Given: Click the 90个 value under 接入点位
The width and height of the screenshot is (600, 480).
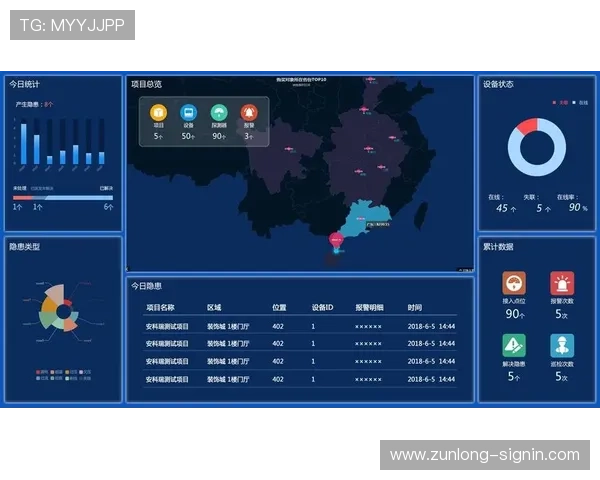Looking at the screenshot, I should [x=515, y=314].
